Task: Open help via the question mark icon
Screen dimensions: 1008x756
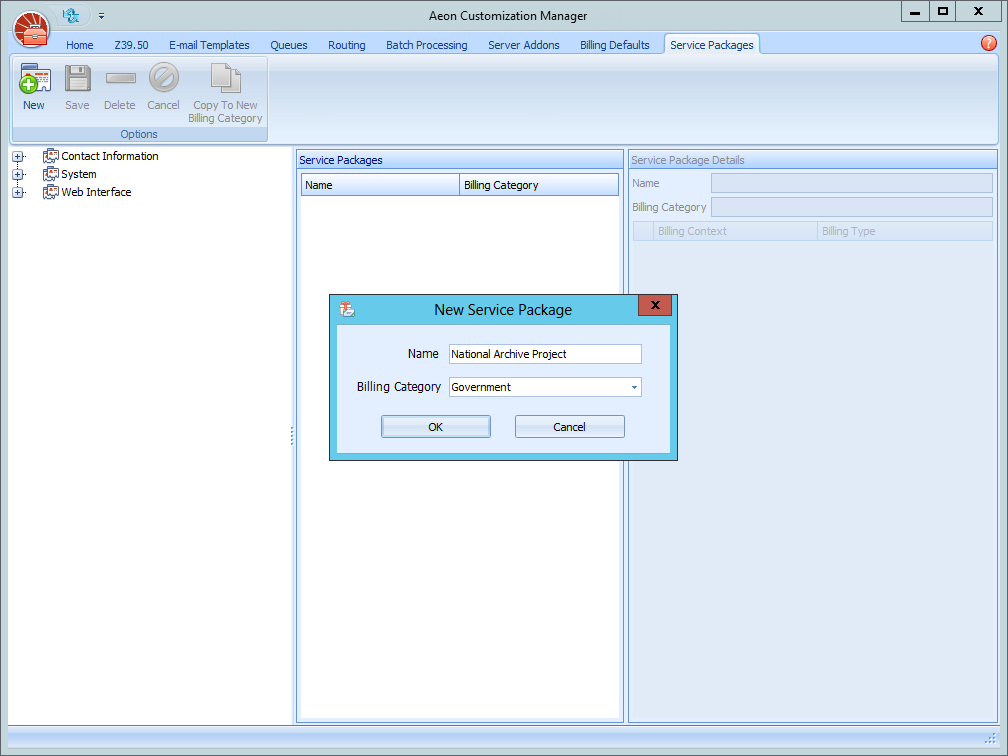Action: click(x=989, y=43)
